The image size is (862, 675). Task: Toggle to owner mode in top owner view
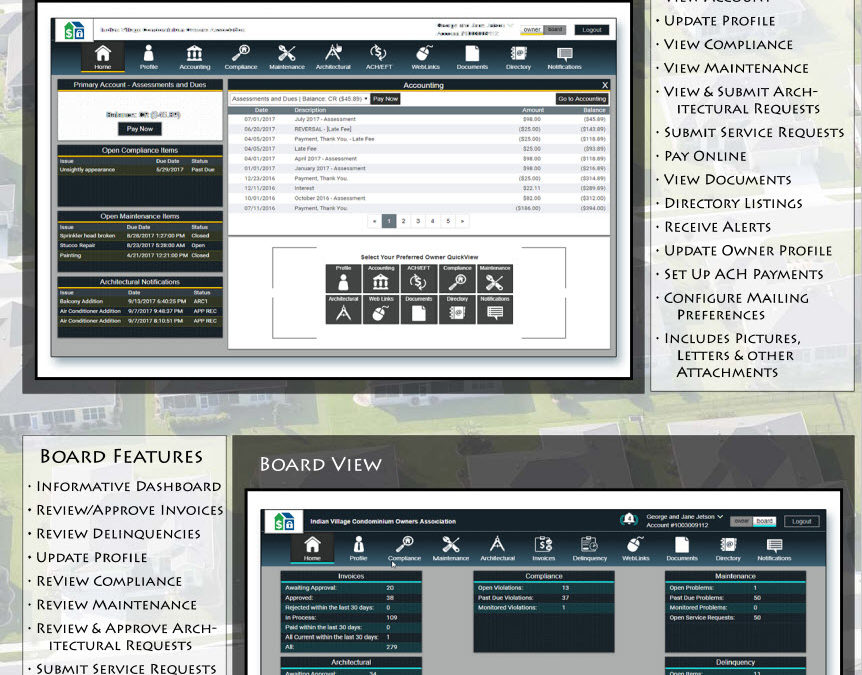[532, 30]
